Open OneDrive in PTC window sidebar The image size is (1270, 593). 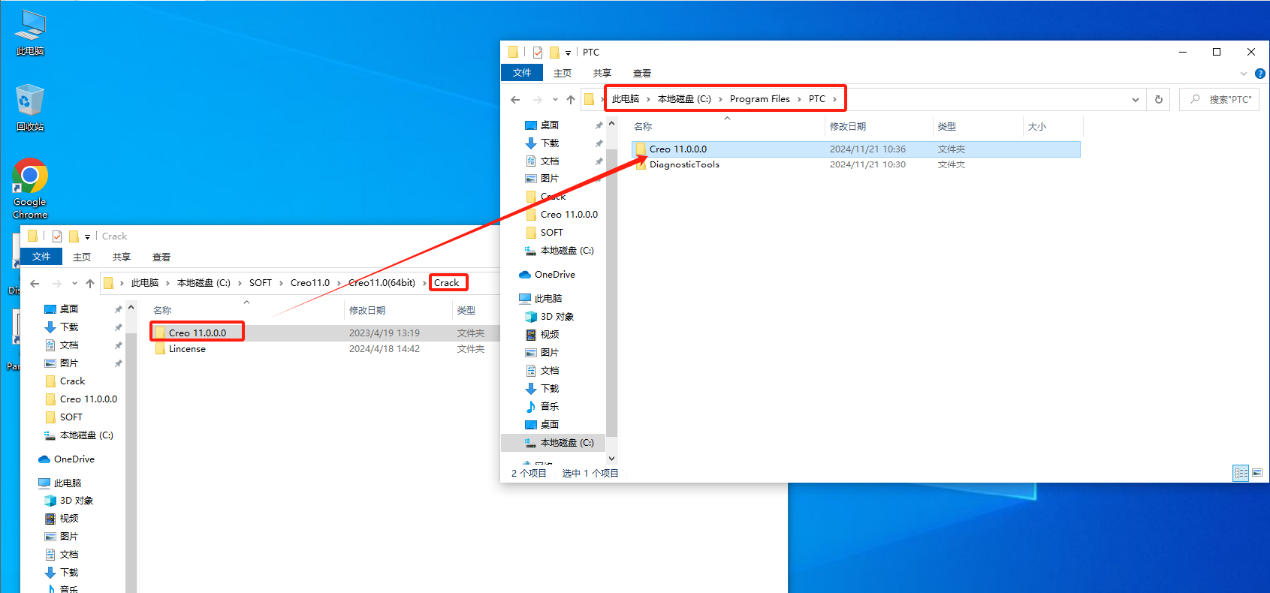pos(547,274)
